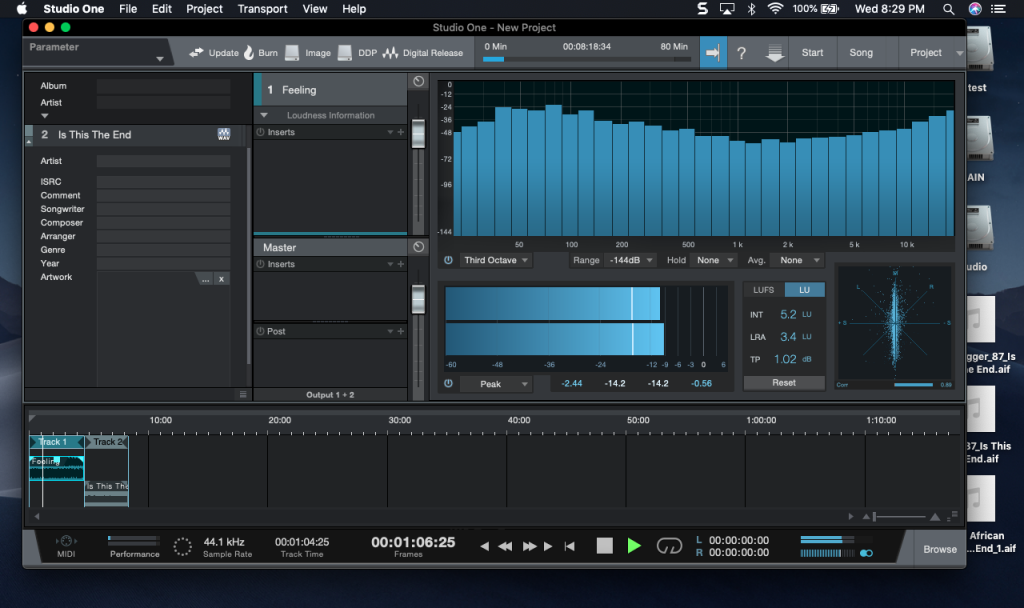Screen dimensions: 1024x608
Task: Open the Avg. None dropdown
Action: coord(799,260)
